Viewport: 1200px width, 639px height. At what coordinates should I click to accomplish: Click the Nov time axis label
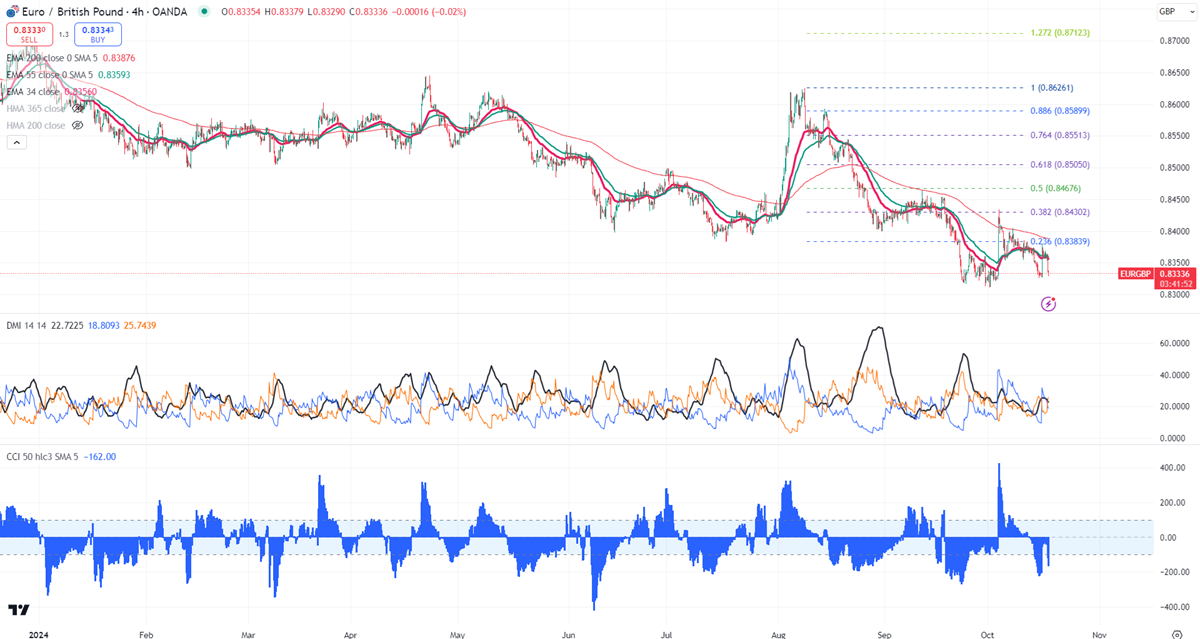click(1097, 634)
